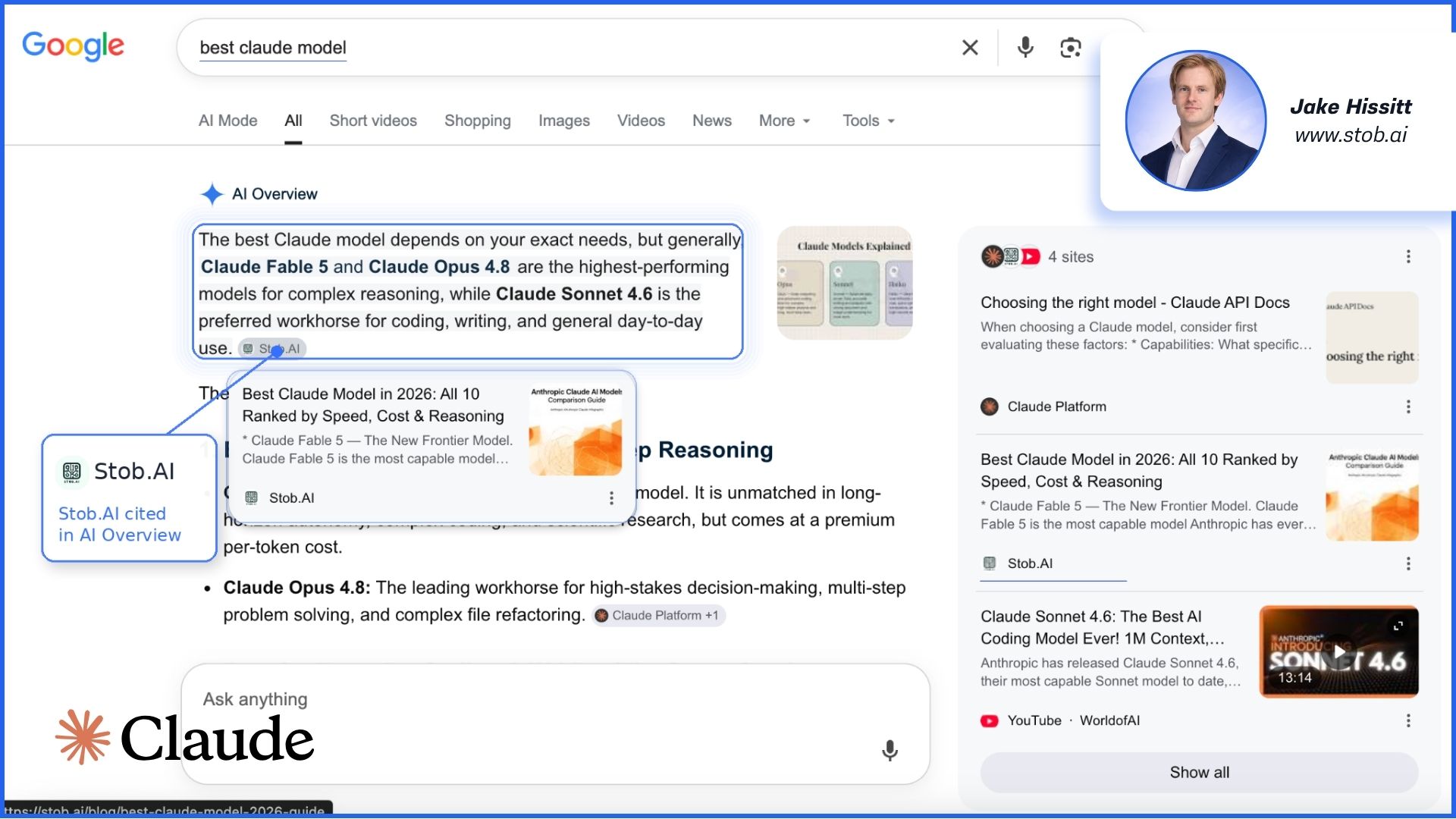1456x819 pixels.
Task: Open three-dot menu beside Claude Platform source
Action: coord(1408,406)
